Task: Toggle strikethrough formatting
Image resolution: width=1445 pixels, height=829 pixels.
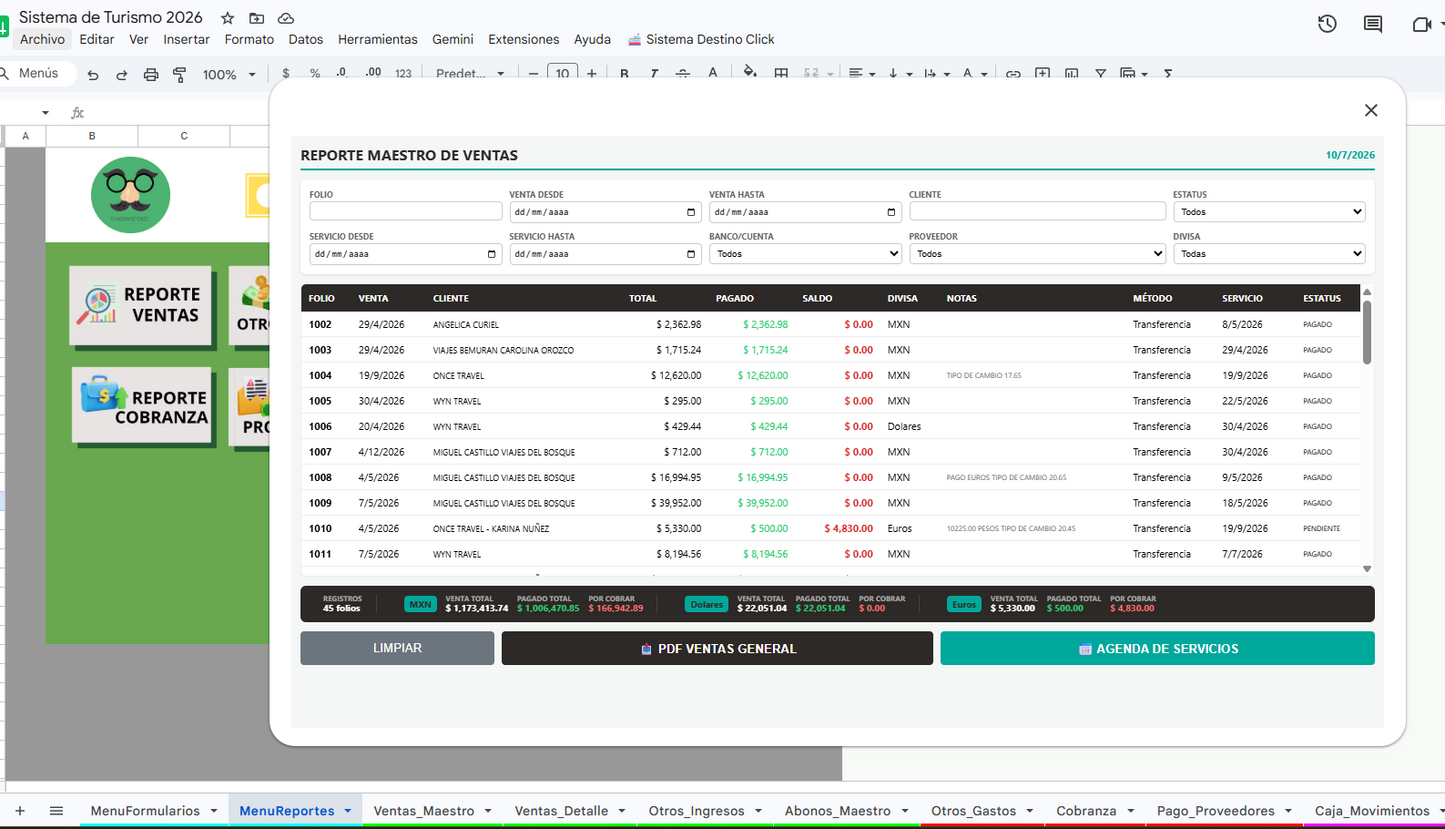Action: click(x=683, y=73)
